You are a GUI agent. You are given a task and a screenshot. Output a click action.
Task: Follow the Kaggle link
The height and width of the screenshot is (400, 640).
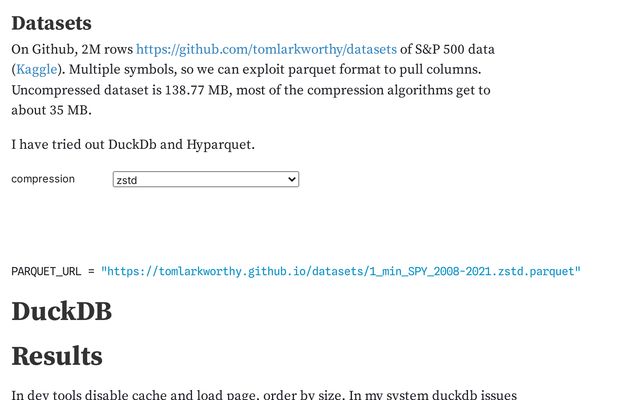[36, 70]
